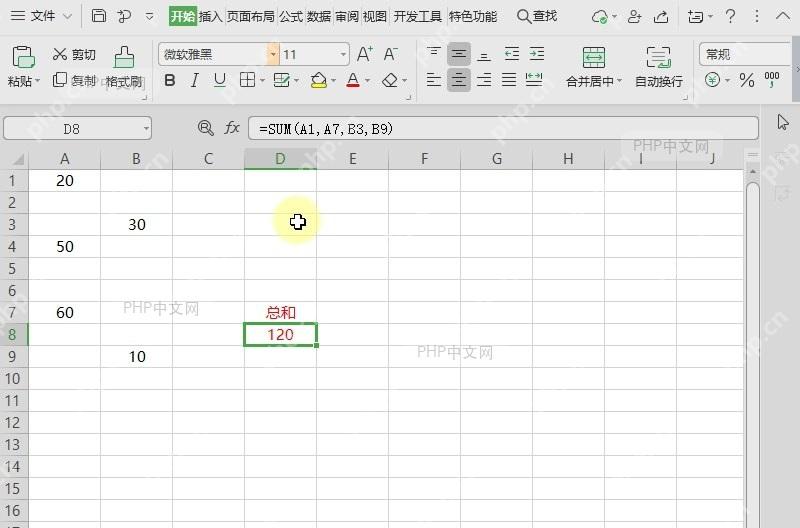The width and height of the screenshot is (800, 528).
Task: Select cell D8 showing 120
Action: pos(280,335)
